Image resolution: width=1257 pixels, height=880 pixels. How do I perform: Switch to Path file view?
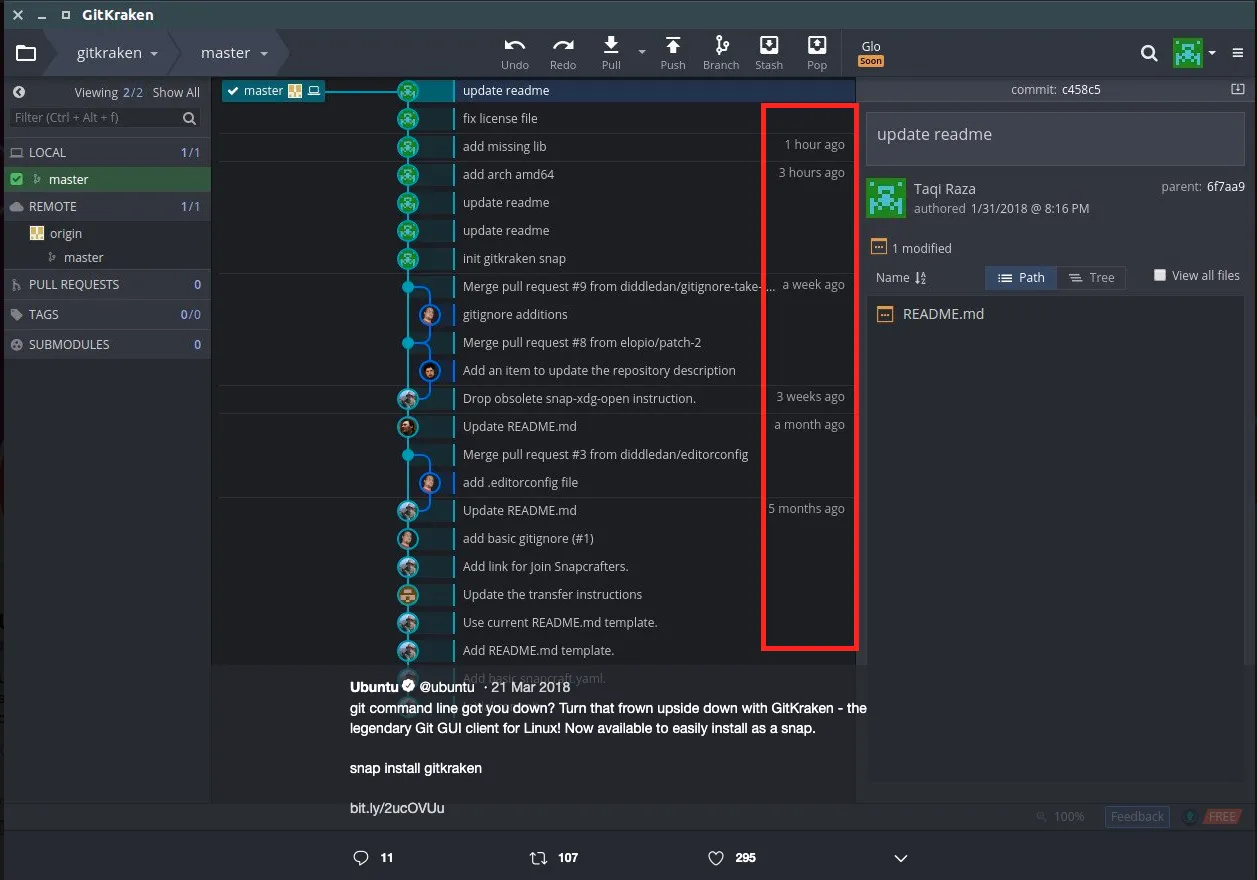1021,278
